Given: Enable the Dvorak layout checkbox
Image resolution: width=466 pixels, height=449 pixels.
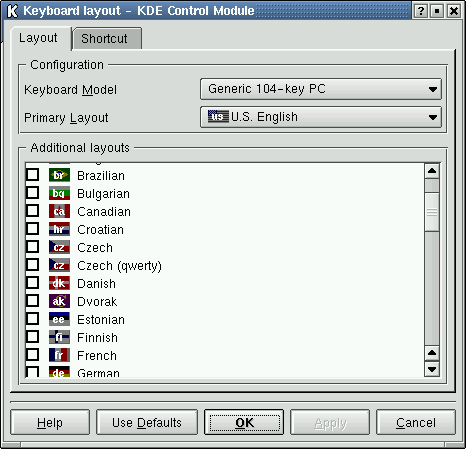Looking at the screenshot, I should pos(33,300).
